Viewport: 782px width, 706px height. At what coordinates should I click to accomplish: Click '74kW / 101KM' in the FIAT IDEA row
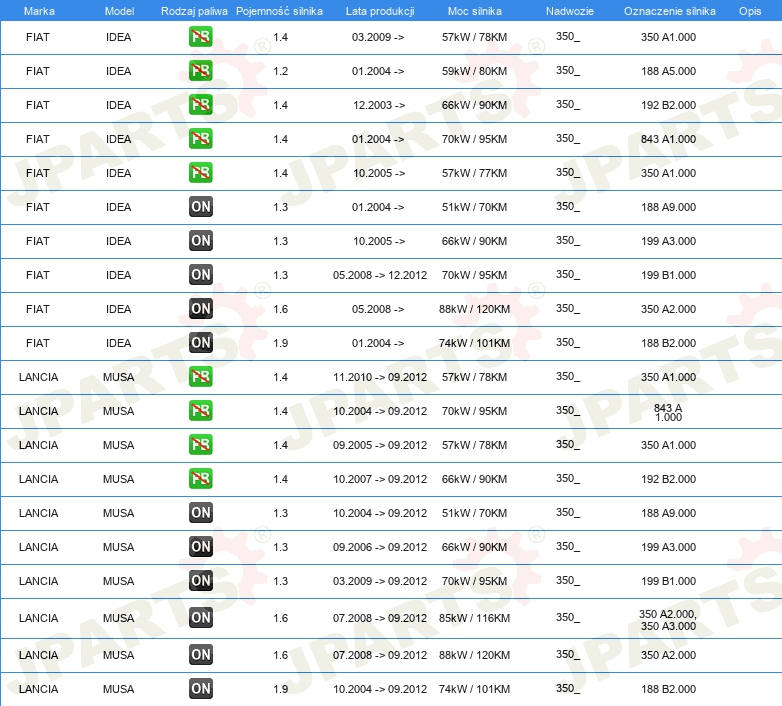[x=474, y=343]
